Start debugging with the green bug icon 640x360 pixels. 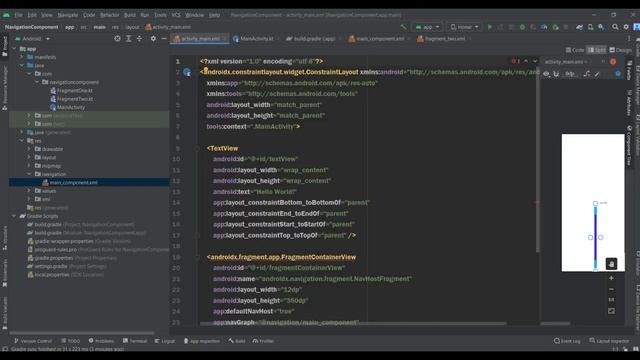point(522,27)
